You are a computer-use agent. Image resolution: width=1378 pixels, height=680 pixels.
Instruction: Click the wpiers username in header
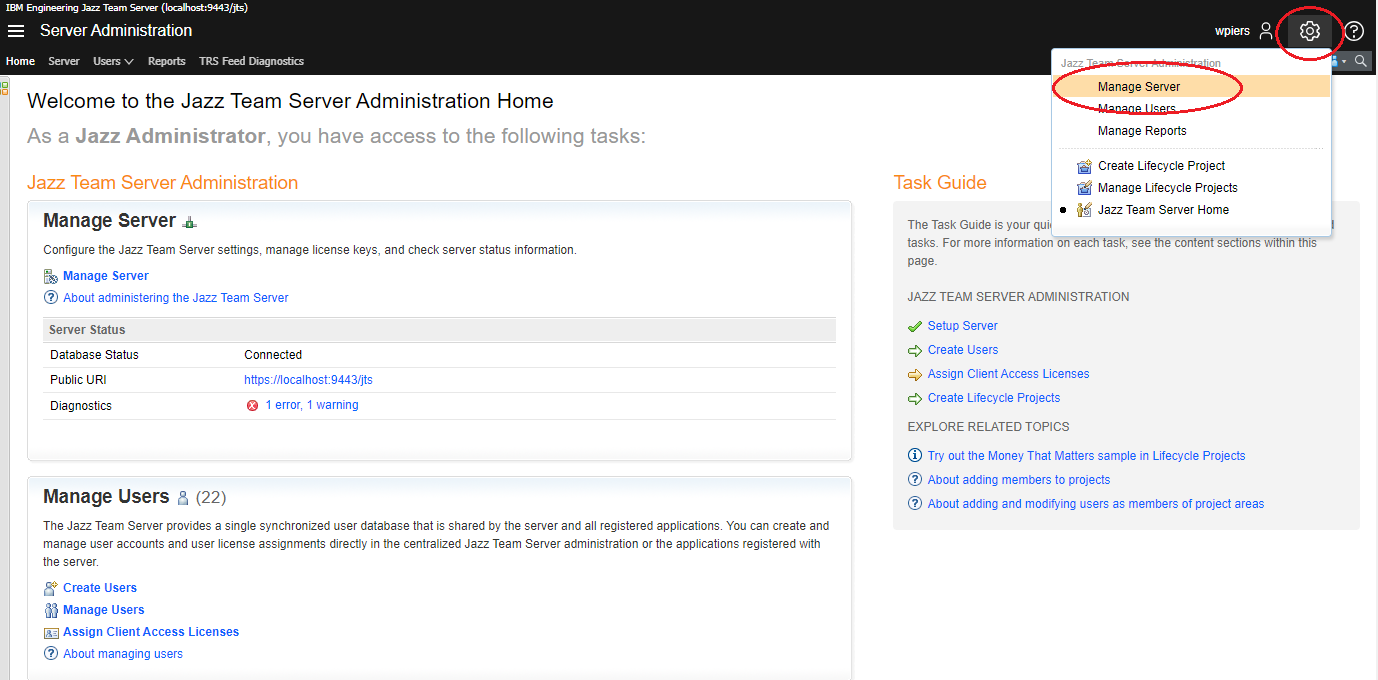pyautogui.click(x=1232, y=31)
